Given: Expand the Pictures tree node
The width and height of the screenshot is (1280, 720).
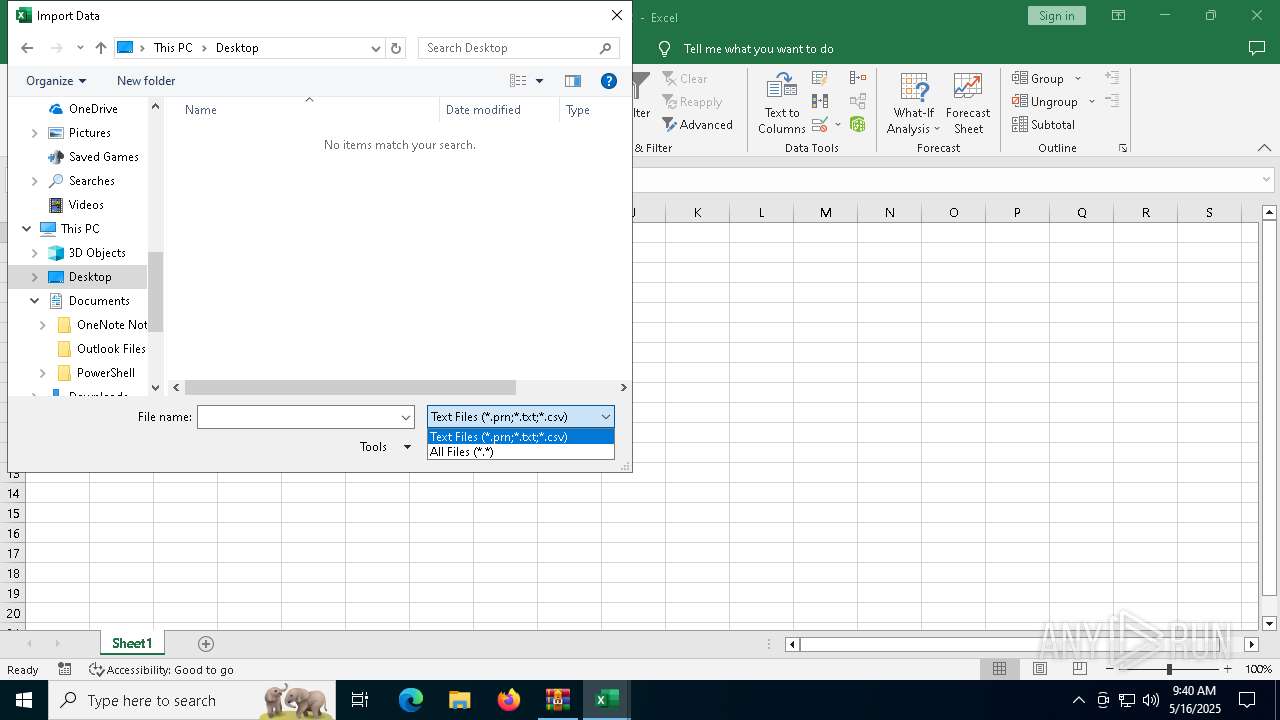Looking at the screenshot, I should point(35,133).
